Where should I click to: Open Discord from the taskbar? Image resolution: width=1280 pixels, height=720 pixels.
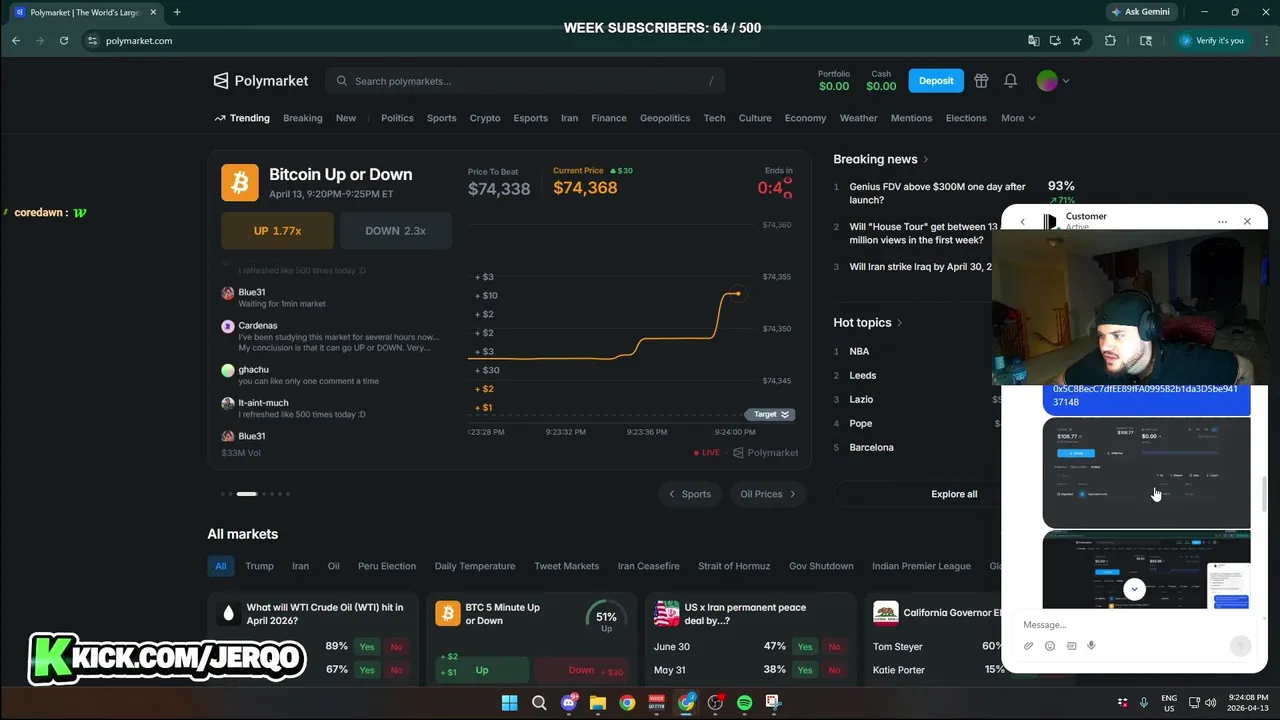pos(569,703)
